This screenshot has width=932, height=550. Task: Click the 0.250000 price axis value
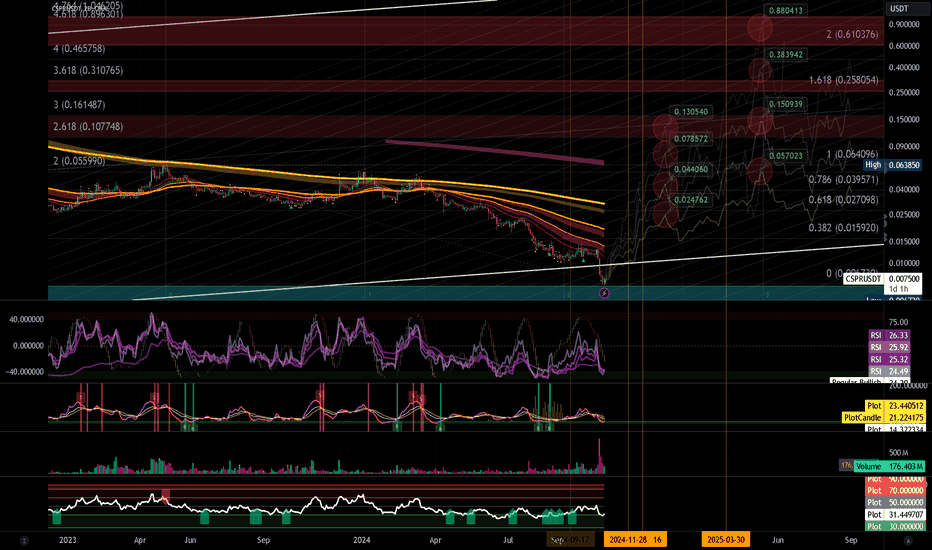click(904, 93)
